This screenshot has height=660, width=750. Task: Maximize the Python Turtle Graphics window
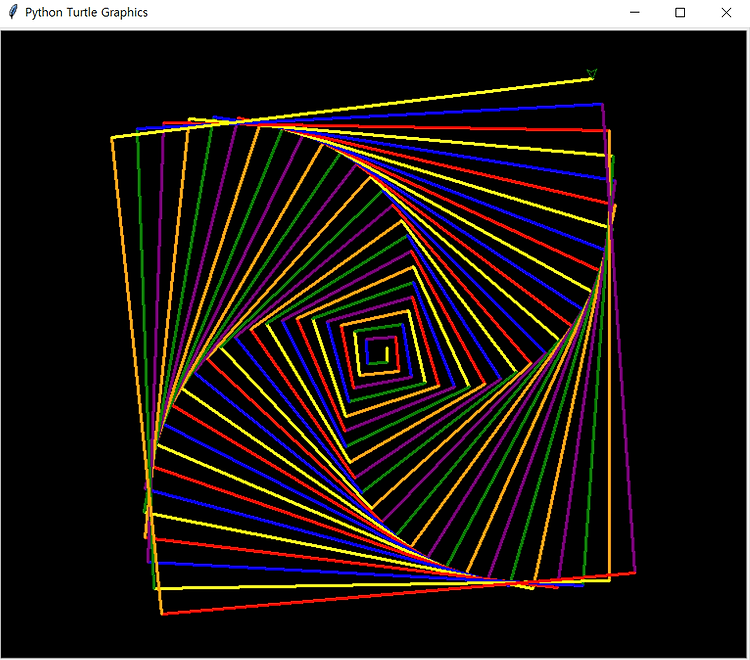point(680,12)
